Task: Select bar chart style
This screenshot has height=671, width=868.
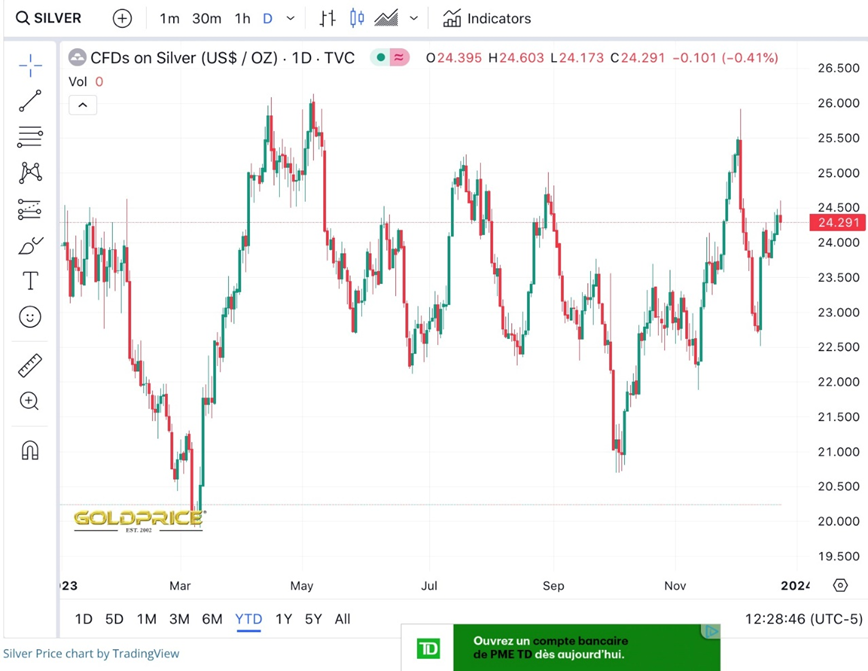Action: [327, 18]
